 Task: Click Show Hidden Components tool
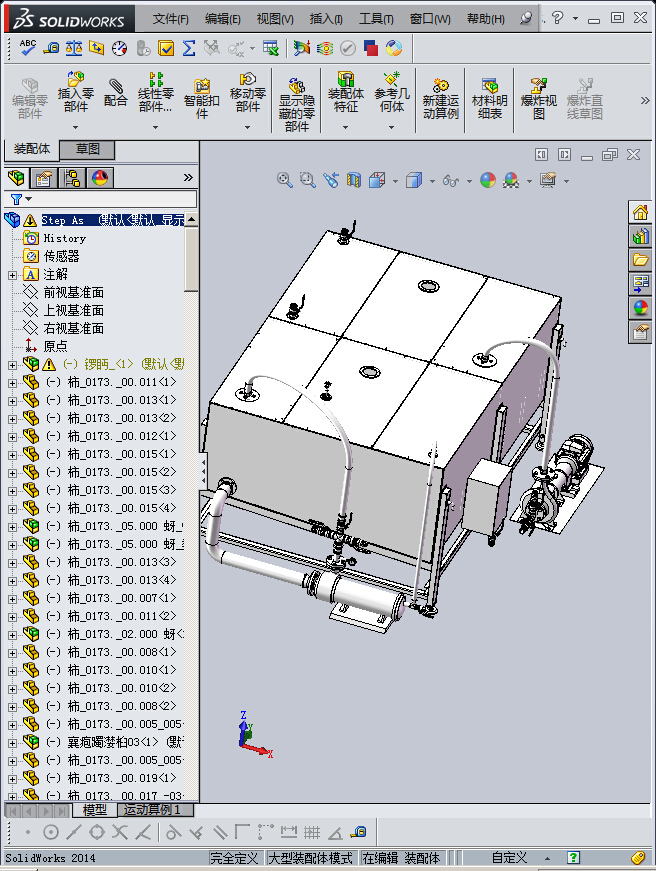tap(297, 104)
